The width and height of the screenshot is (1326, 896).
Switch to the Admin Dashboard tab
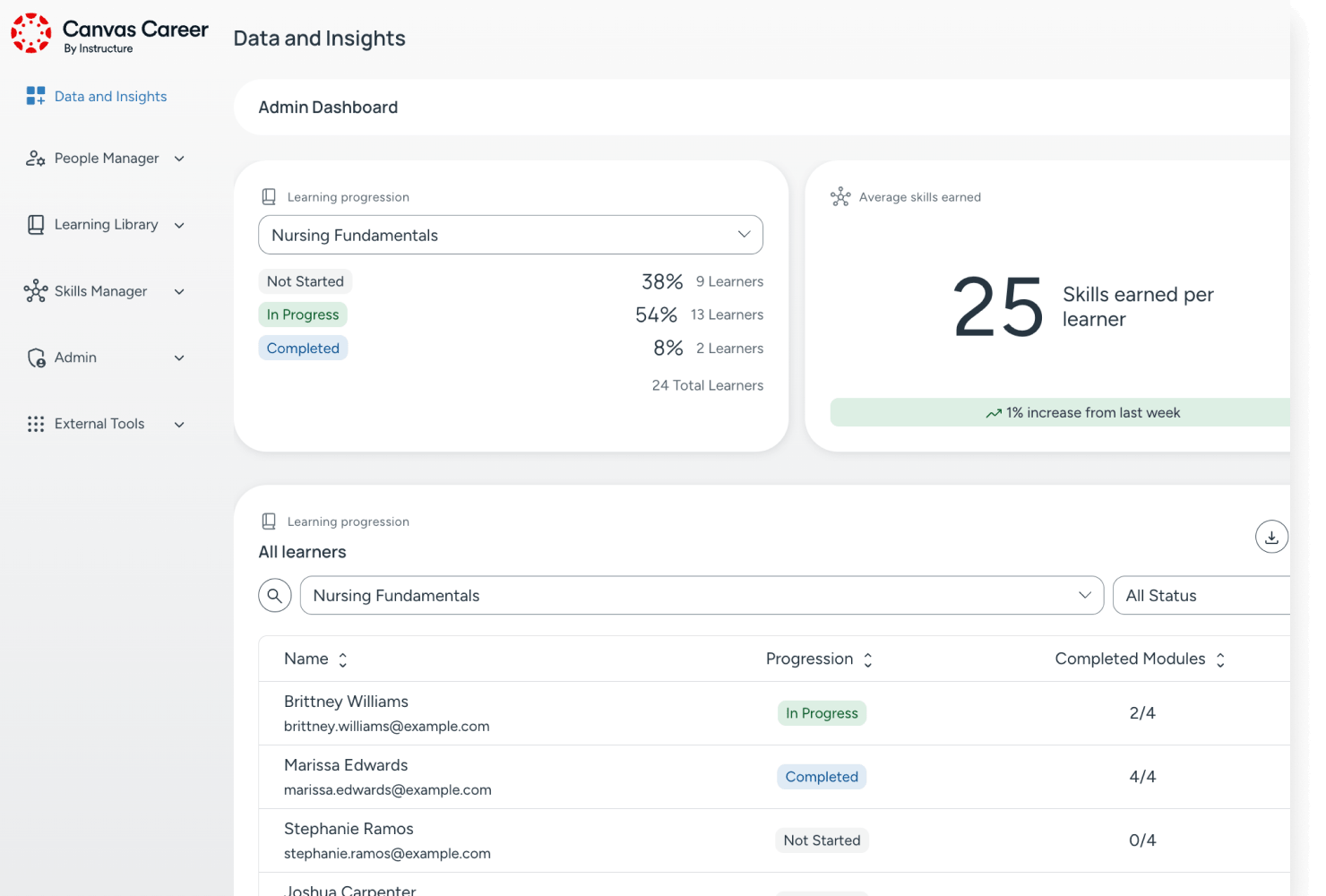coord(328,107)
